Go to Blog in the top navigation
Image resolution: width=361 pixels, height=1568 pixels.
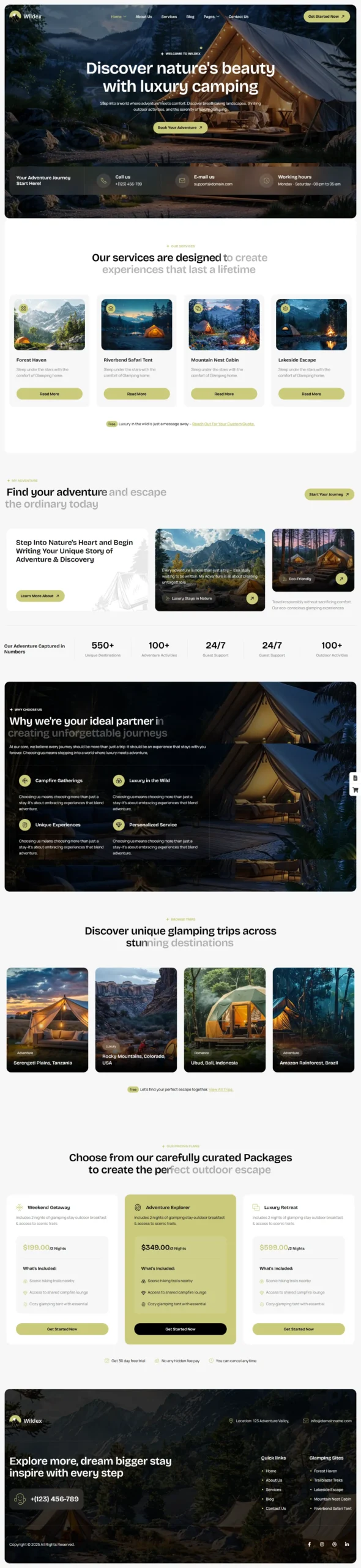click(190, 17)
